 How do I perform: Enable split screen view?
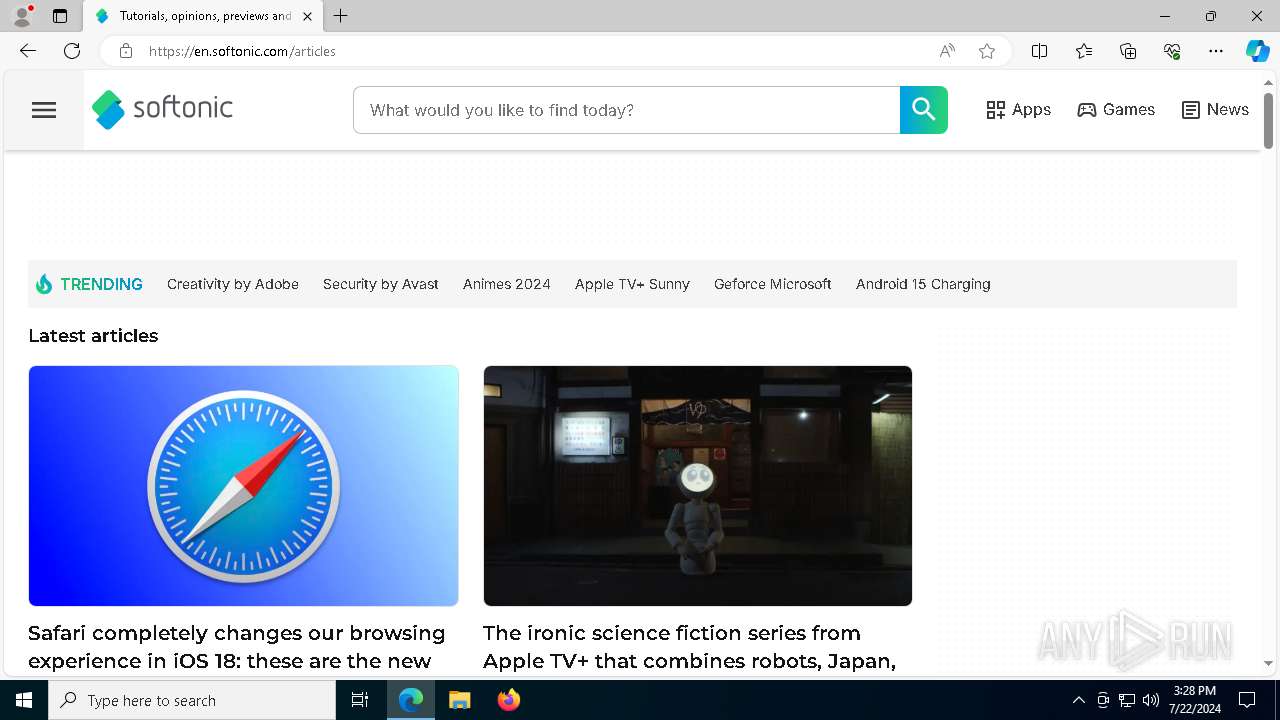coord(1039,51)
